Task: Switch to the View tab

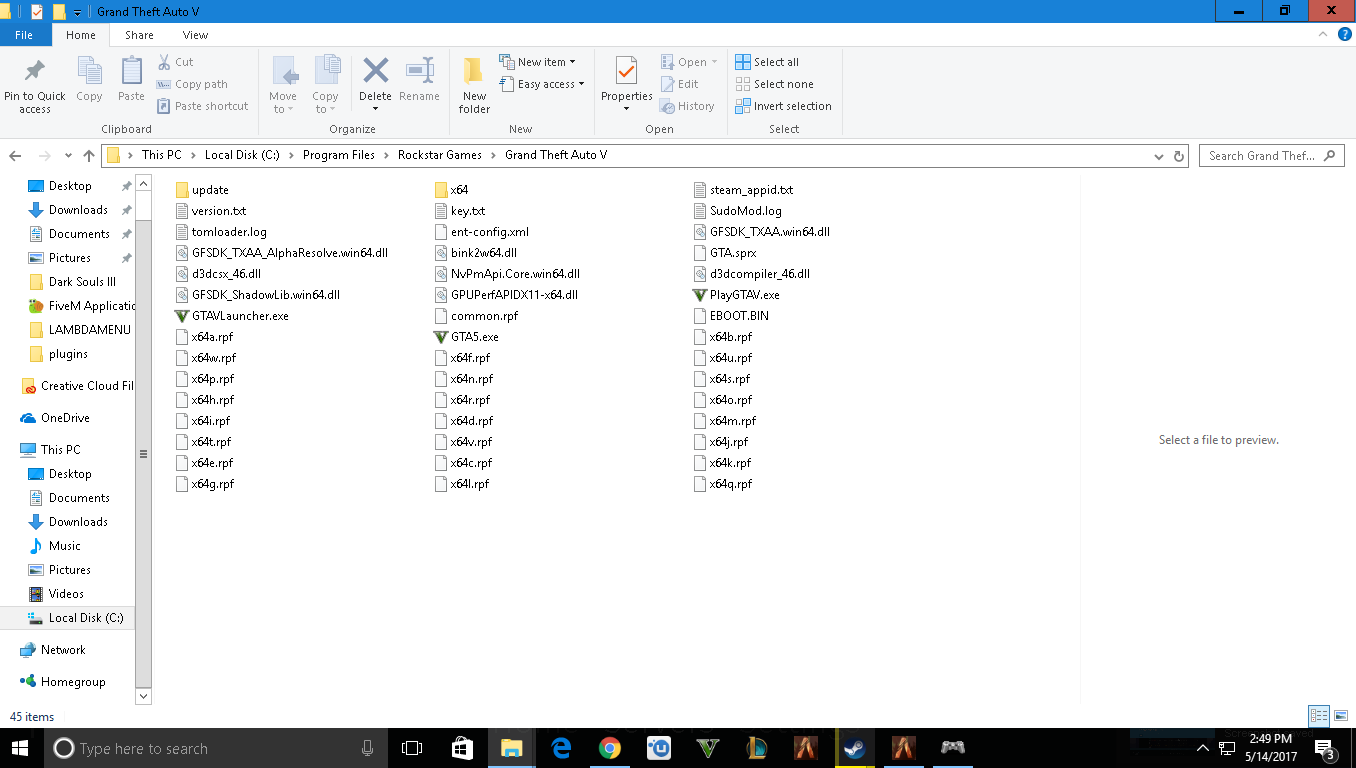Action: coord(195,35)
